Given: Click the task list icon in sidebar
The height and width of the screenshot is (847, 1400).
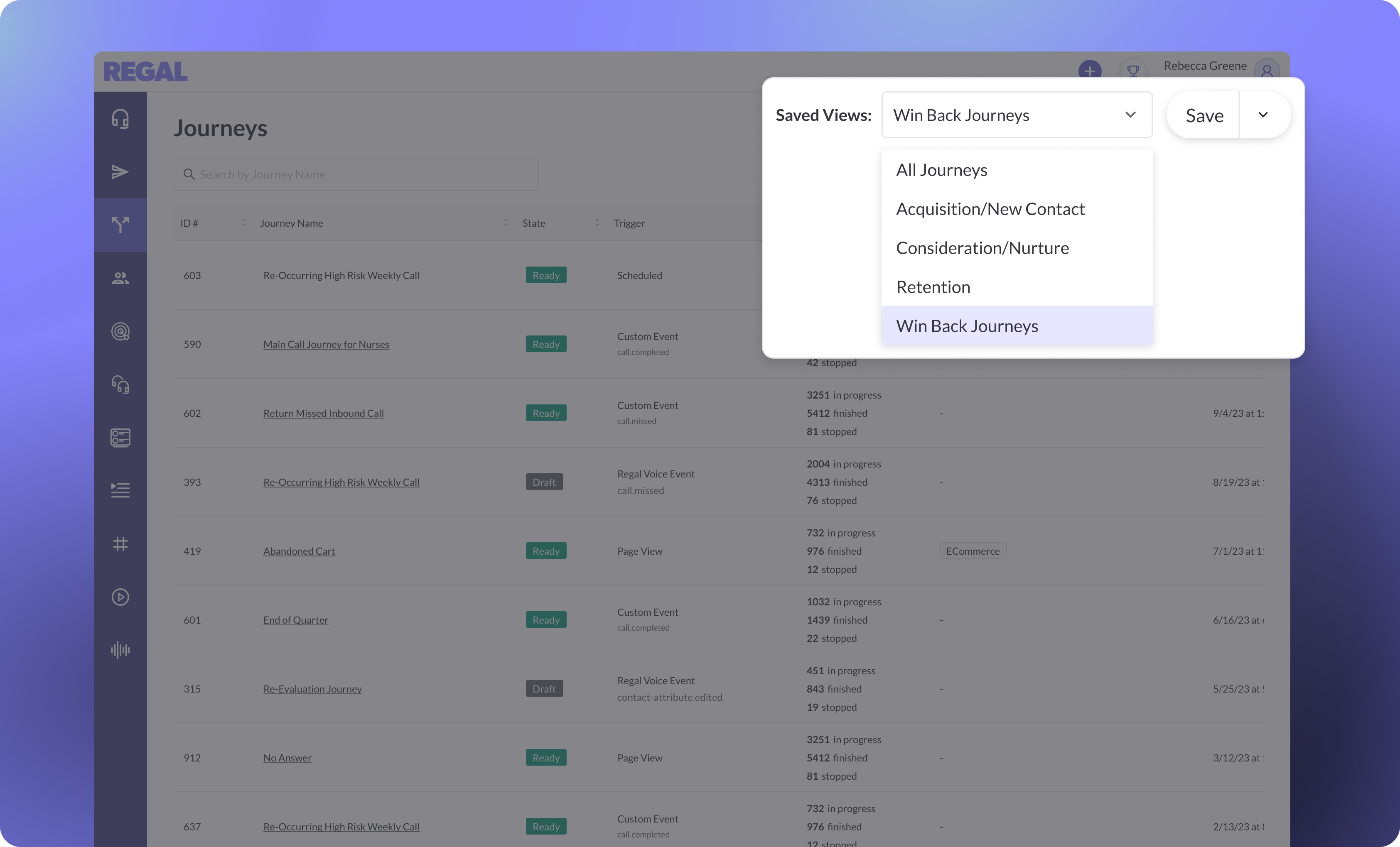Looking at the screenshot, I should [120, 490].
